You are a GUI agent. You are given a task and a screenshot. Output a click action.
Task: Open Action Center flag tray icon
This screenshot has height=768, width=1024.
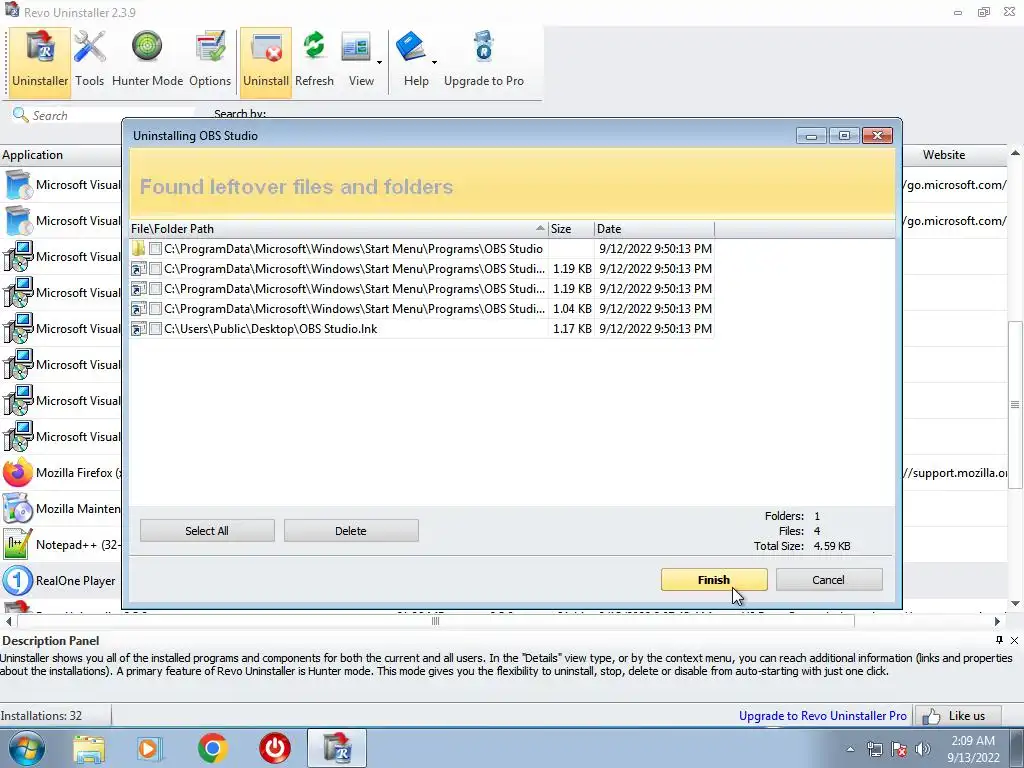(x=899, y=750)
